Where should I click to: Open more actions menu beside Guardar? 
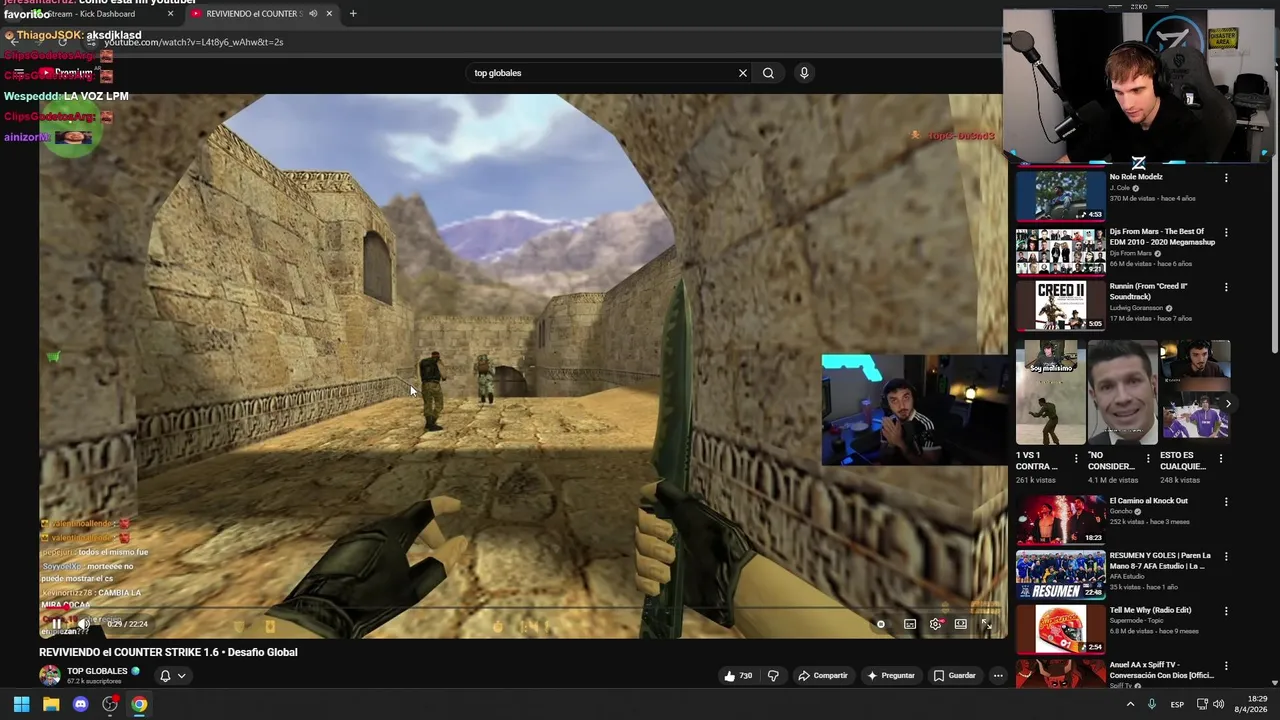click(x=998, y=676)
